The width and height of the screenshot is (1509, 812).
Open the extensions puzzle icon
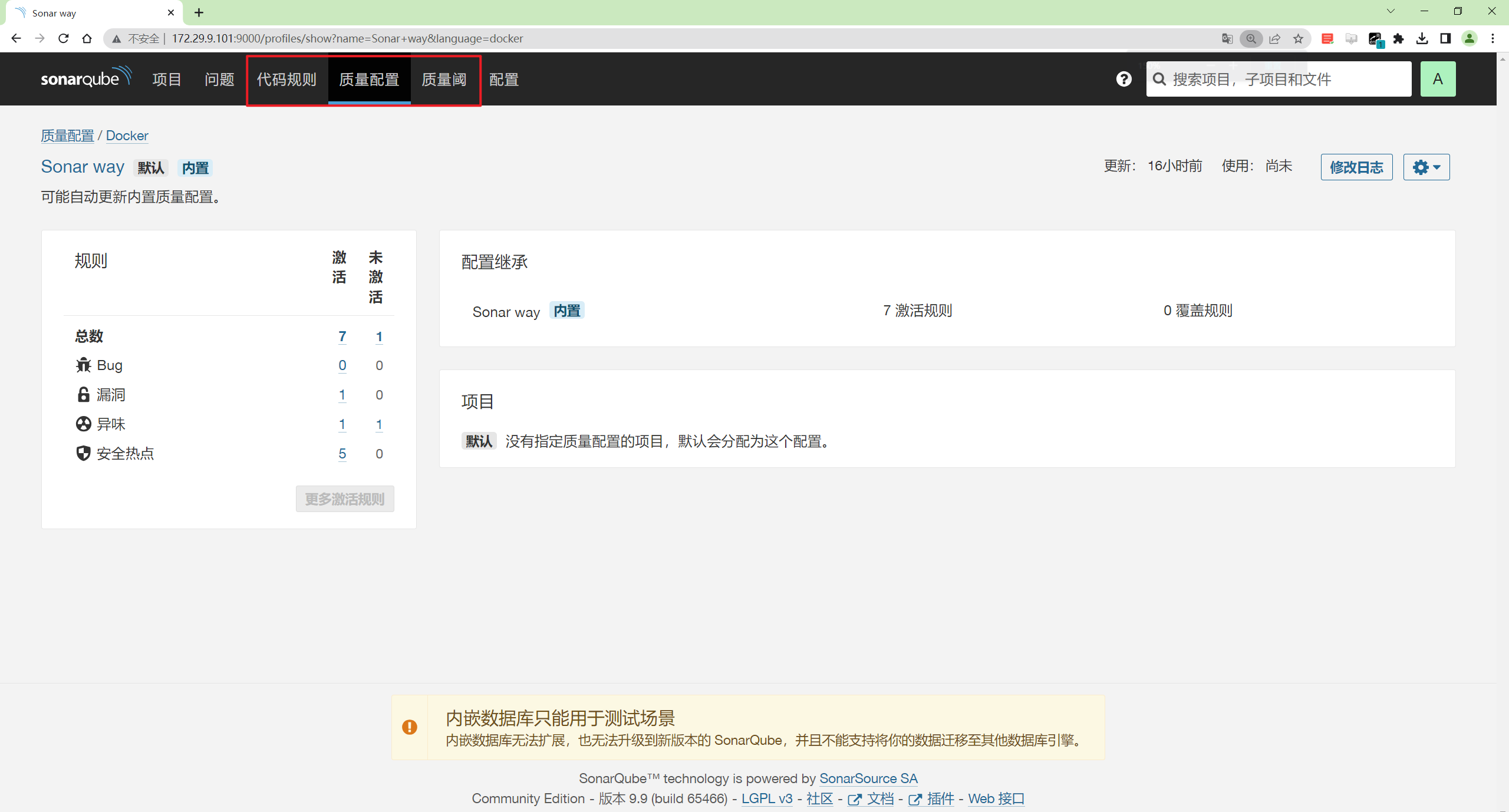point(1398,38)
